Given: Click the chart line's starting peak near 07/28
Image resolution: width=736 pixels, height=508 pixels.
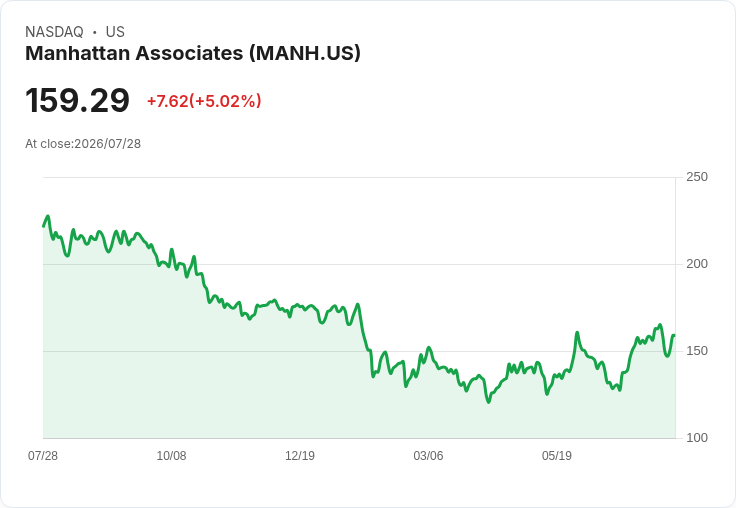Looking at the screenshot, I should click(x=47, y=216).
